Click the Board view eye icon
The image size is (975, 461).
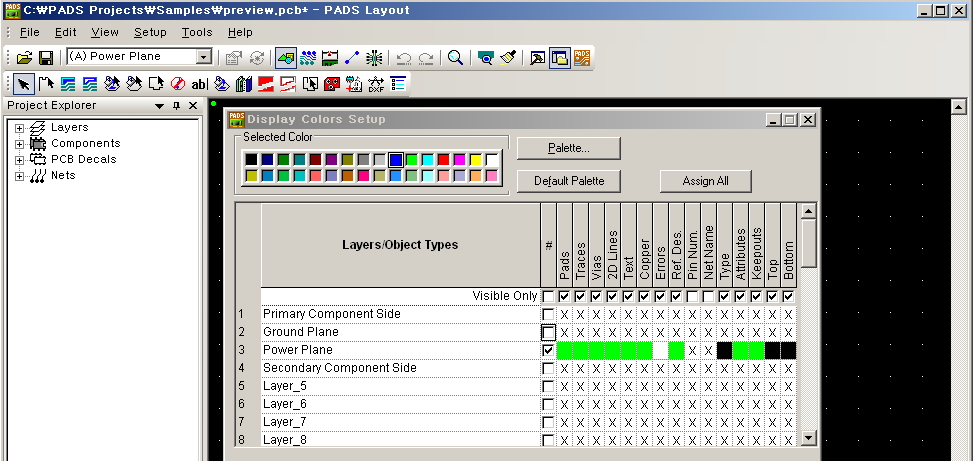pos(486,58)
